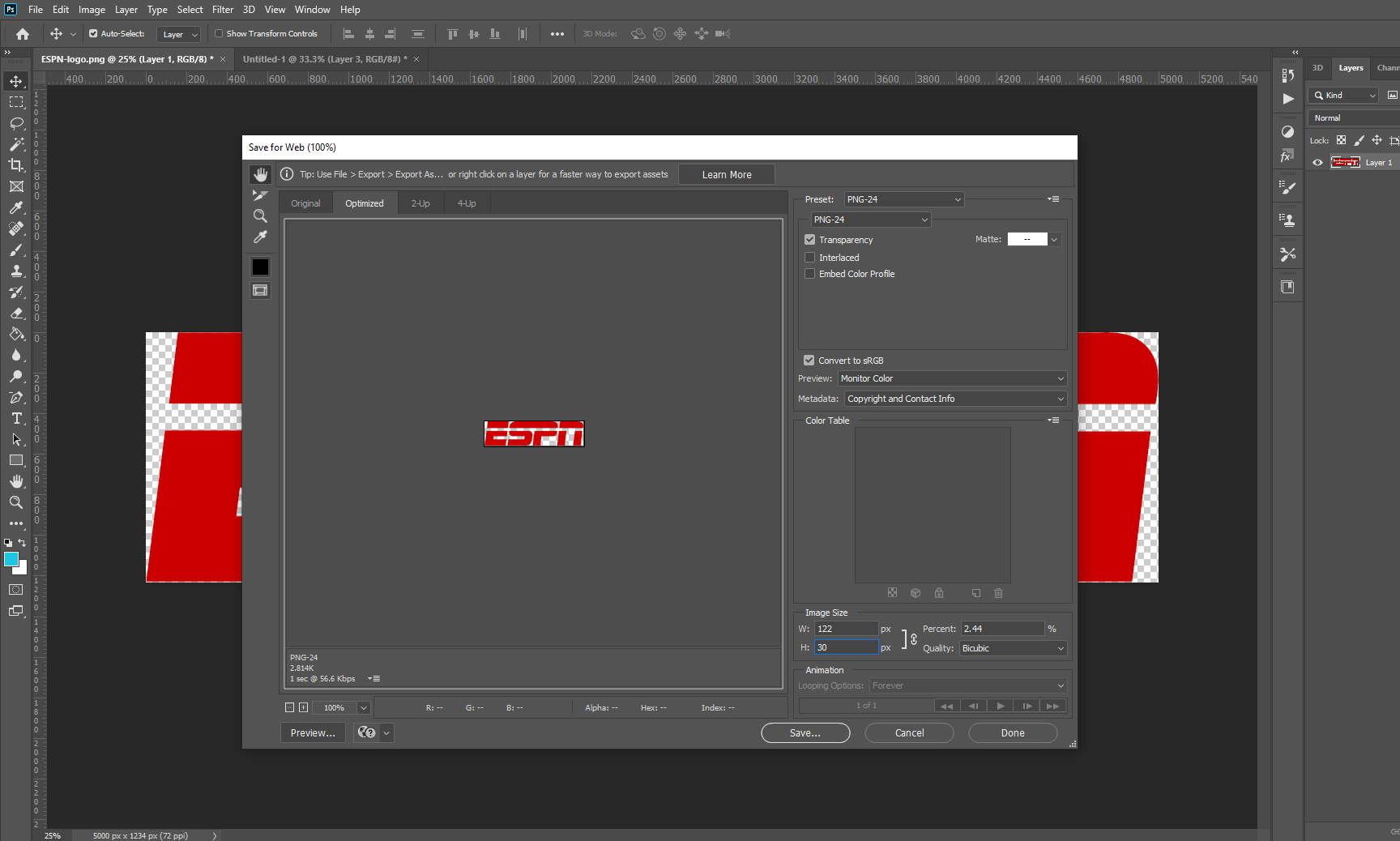Viewport: 1400px width, 841px height.
Task: Select the Eraser tool
Action: click(16, 313)
